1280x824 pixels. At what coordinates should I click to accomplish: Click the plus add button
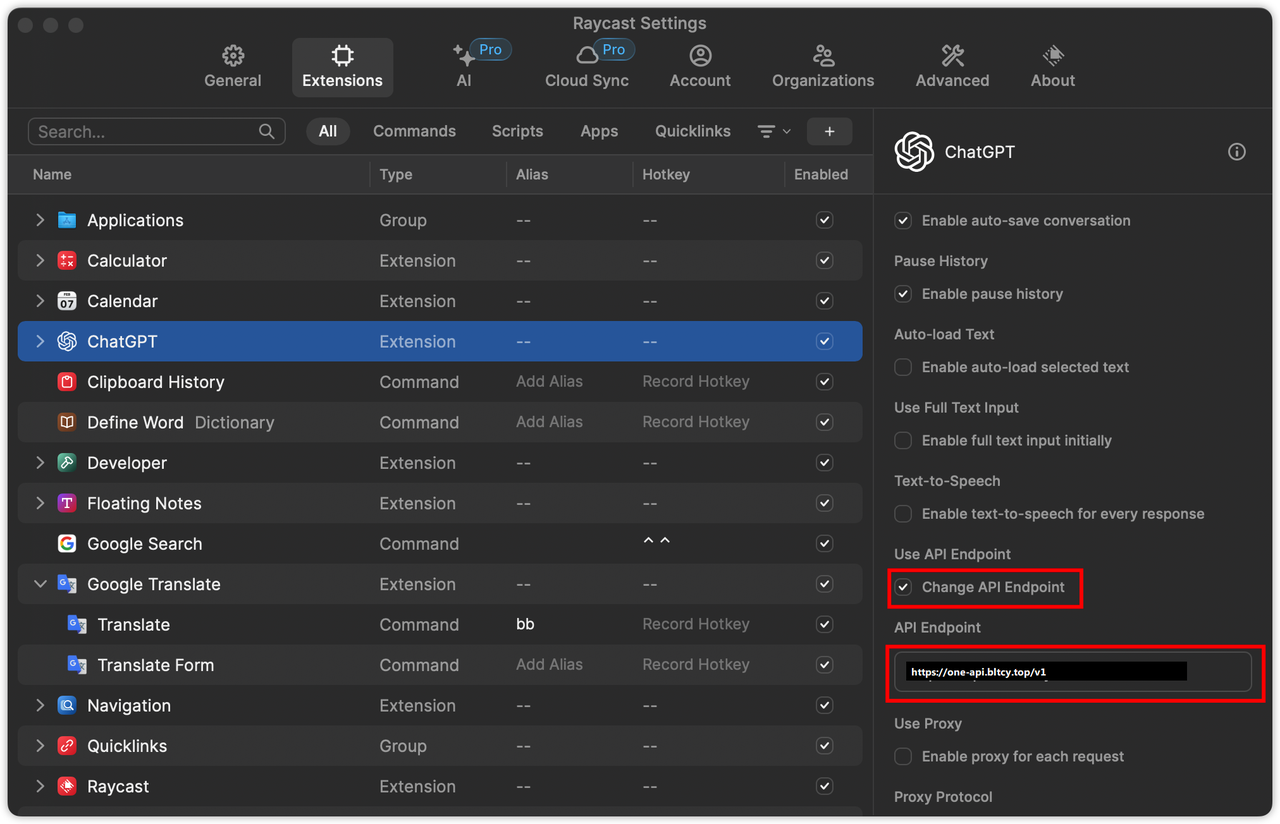click(x=829, y=131)
